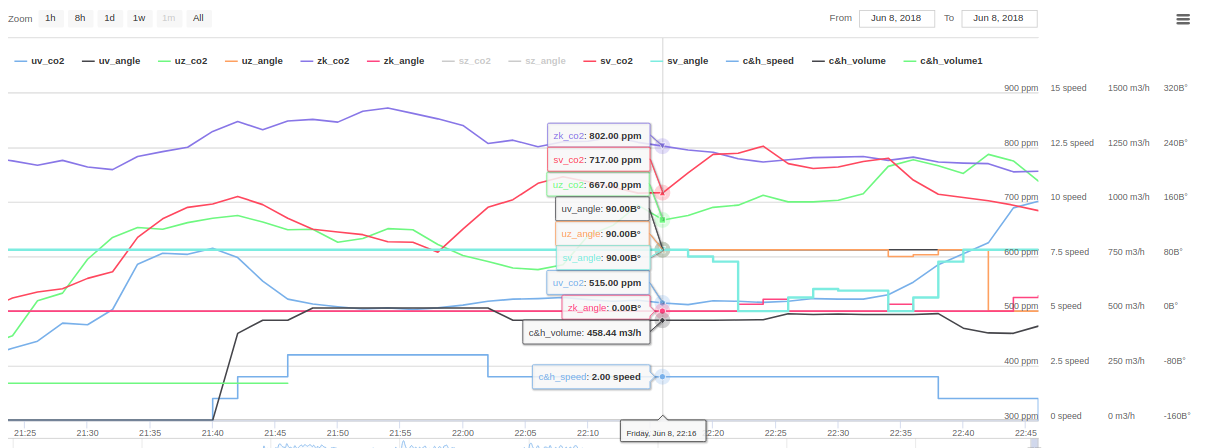The image size is (1208, 448).
Task: Click the 320B° axis label
Action: click(x=1175, y=88)
